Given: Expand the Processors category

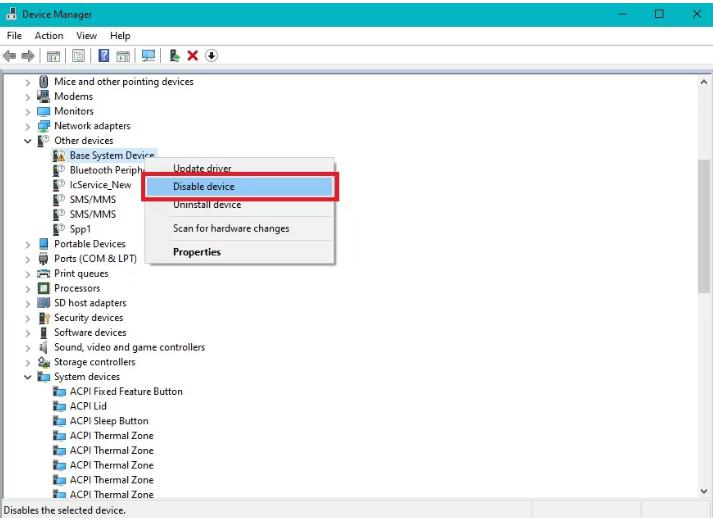Looking at the screenshot, I should (x=28, y=289).
